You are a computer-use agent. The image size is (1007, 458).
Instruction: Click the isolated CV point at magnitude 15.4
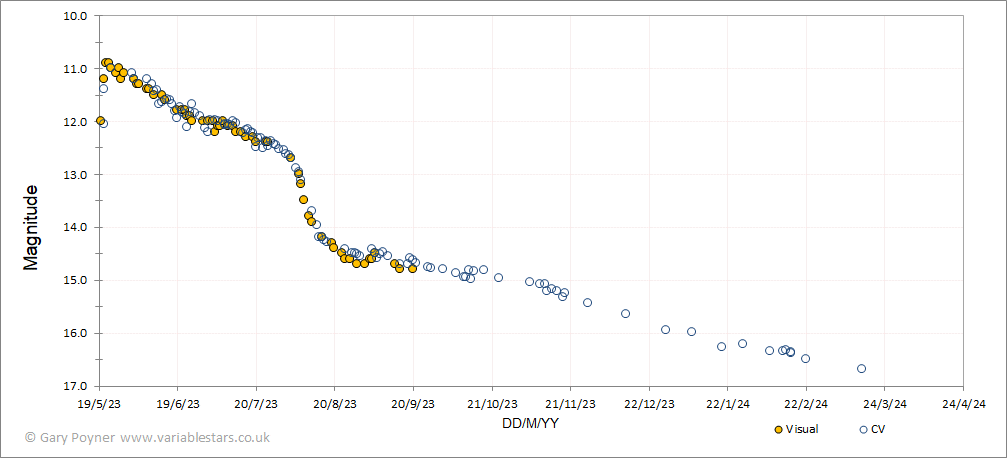coord(587,302)
